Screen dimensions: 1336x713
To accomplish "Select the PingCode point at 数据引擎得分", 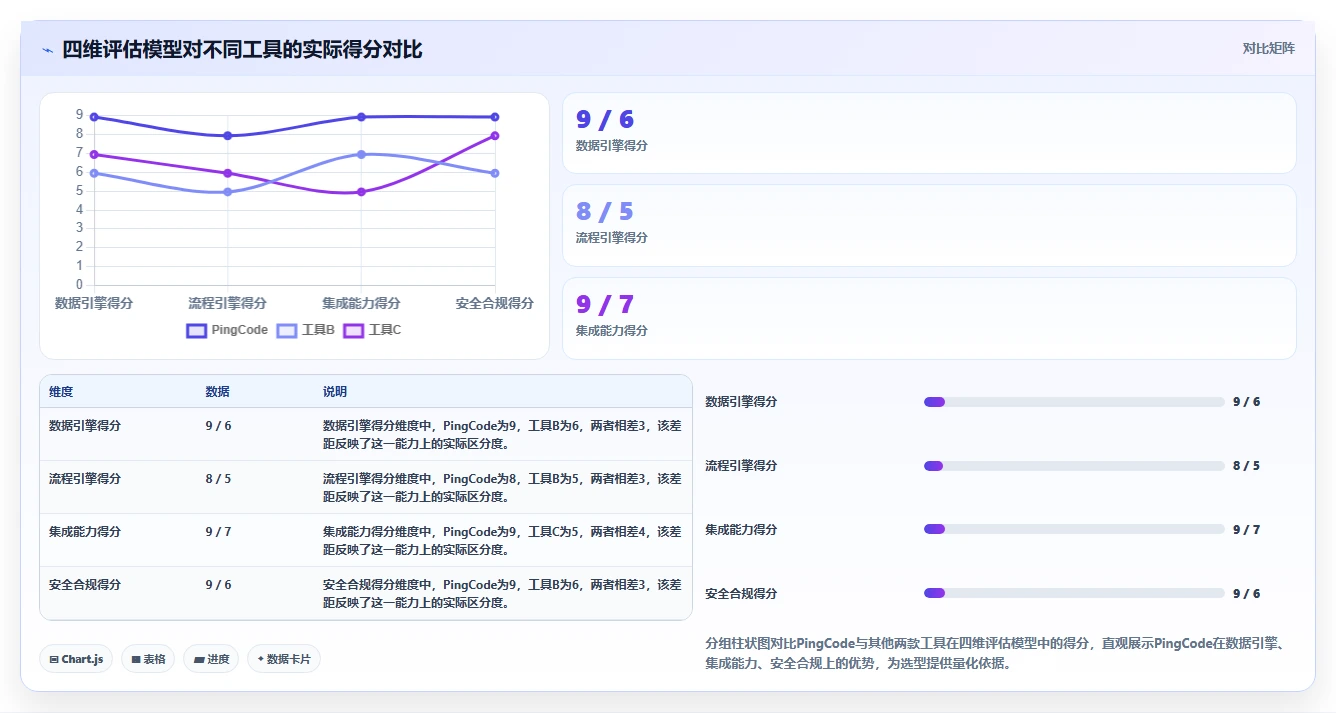I will click(94, 117).
